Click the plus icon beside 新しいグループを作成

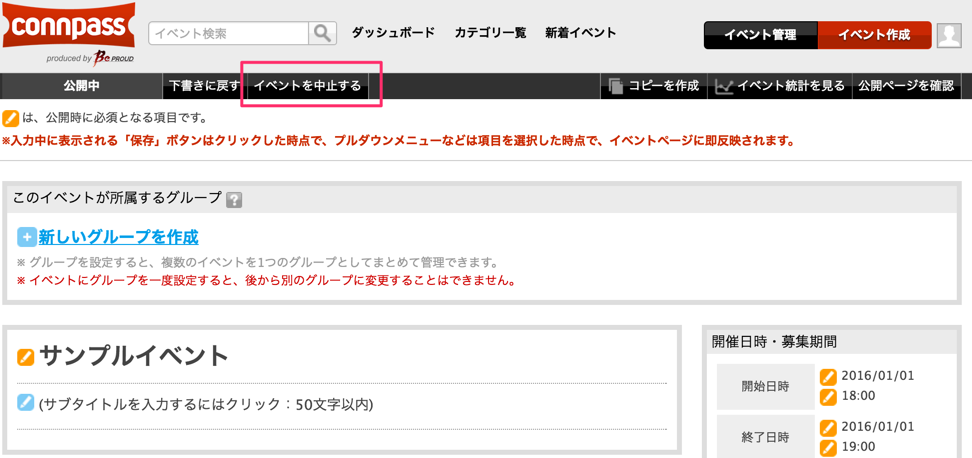(27, 237)
